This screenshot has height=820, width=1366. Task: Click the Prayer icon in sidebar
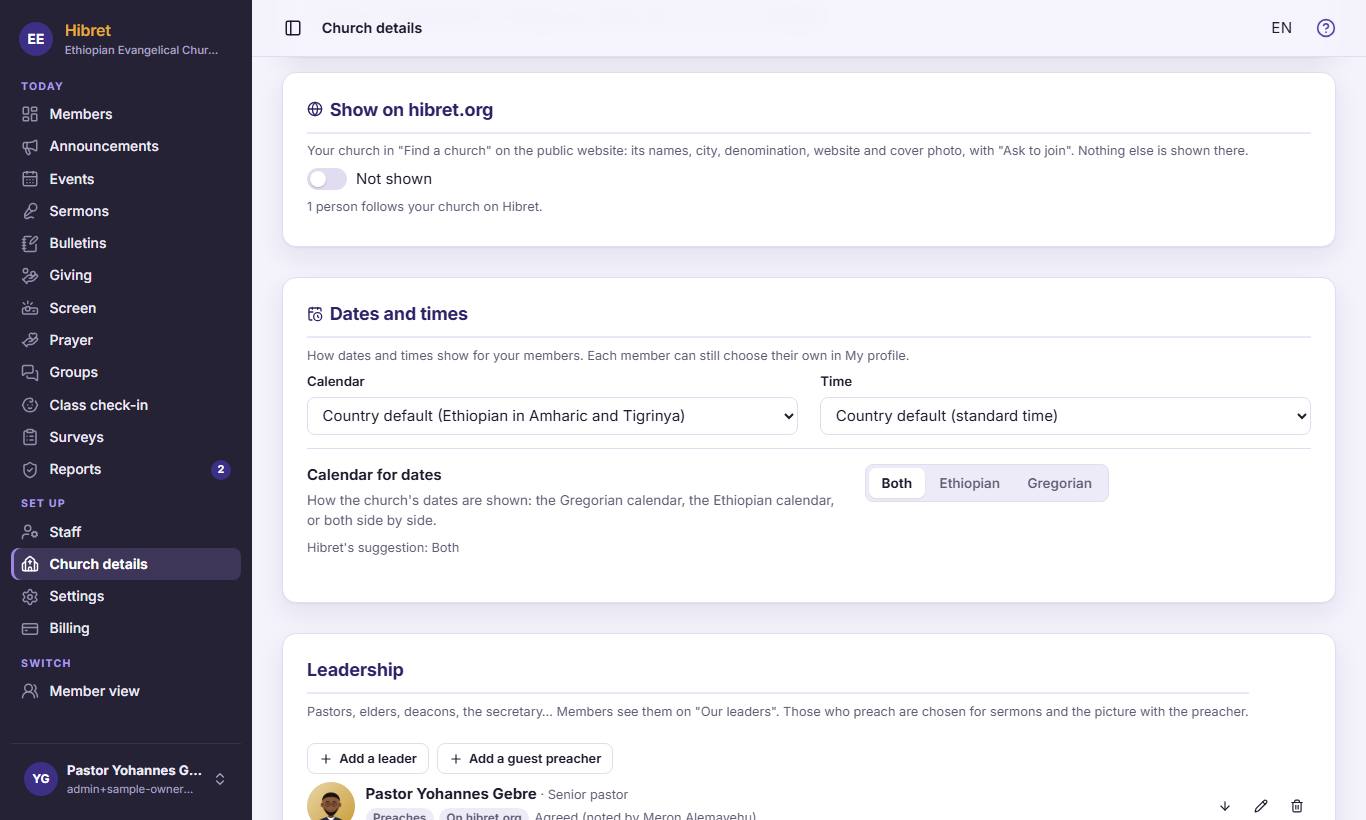pos(30,340)
